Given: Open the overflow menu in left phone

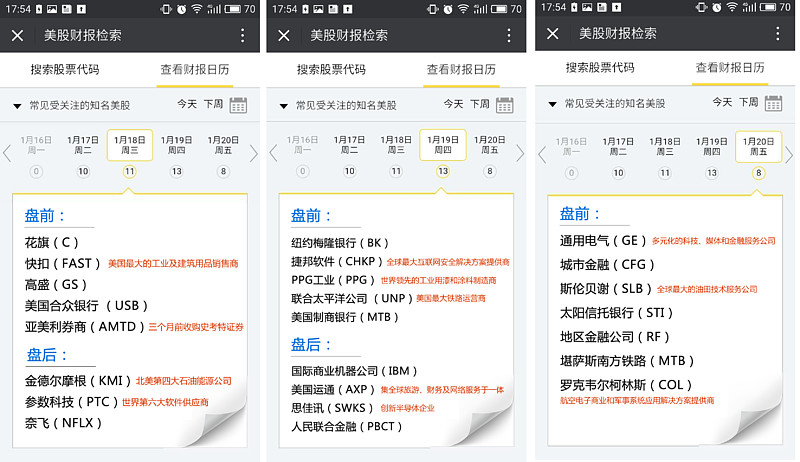Looking at the screenshot, I should tap(242, 35).
